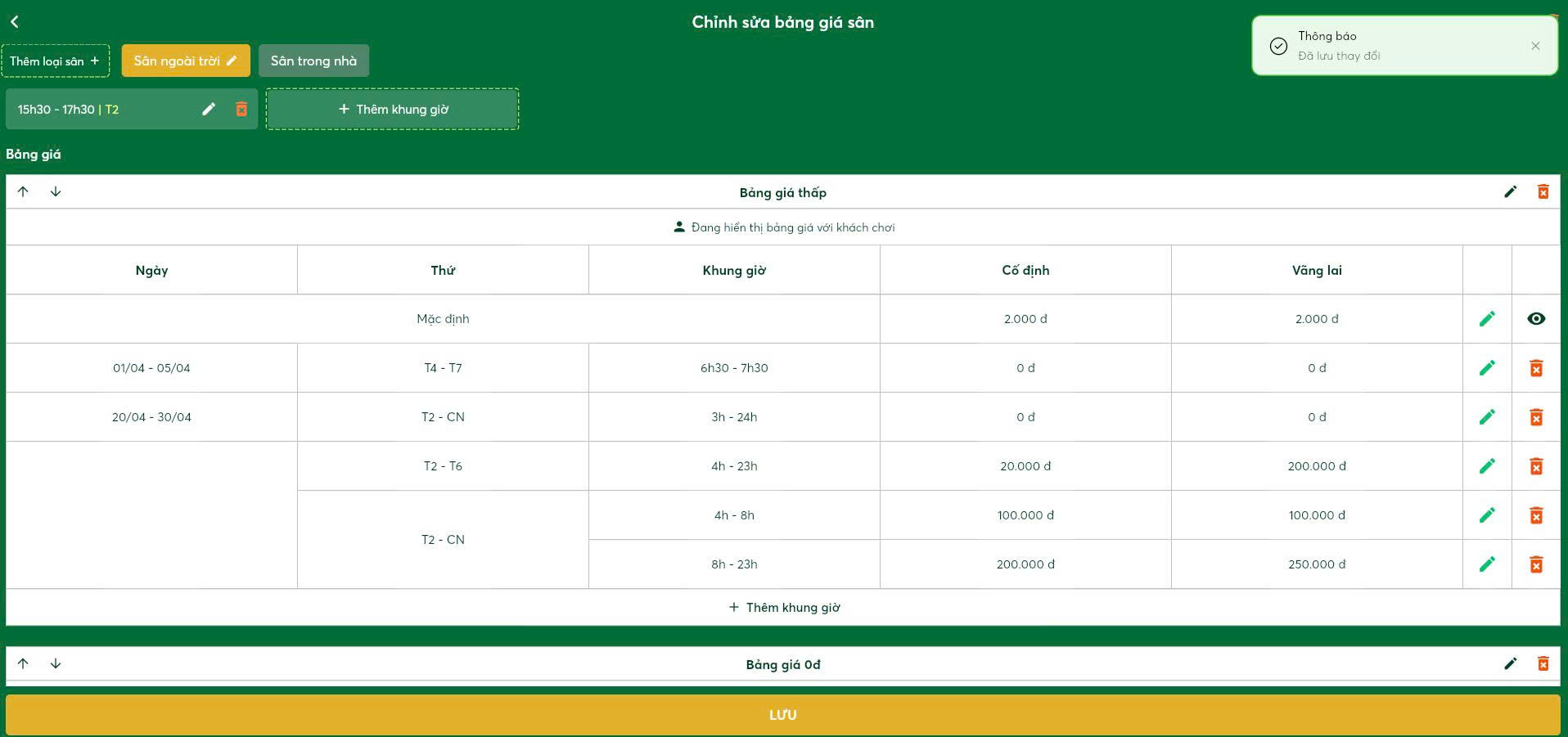Viewport: 1568px width, 737px height.
Task: Edit the Bảng giá thấp title
Action: click(x=1511, y=191)
